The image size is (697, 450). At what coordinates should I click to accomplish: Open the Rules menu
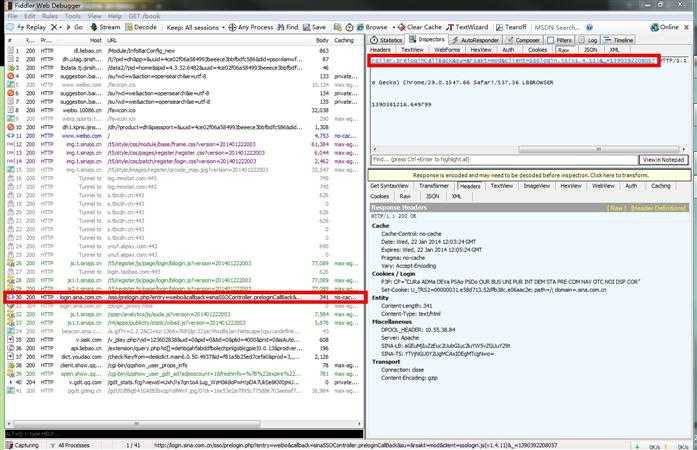pos(49,16)
